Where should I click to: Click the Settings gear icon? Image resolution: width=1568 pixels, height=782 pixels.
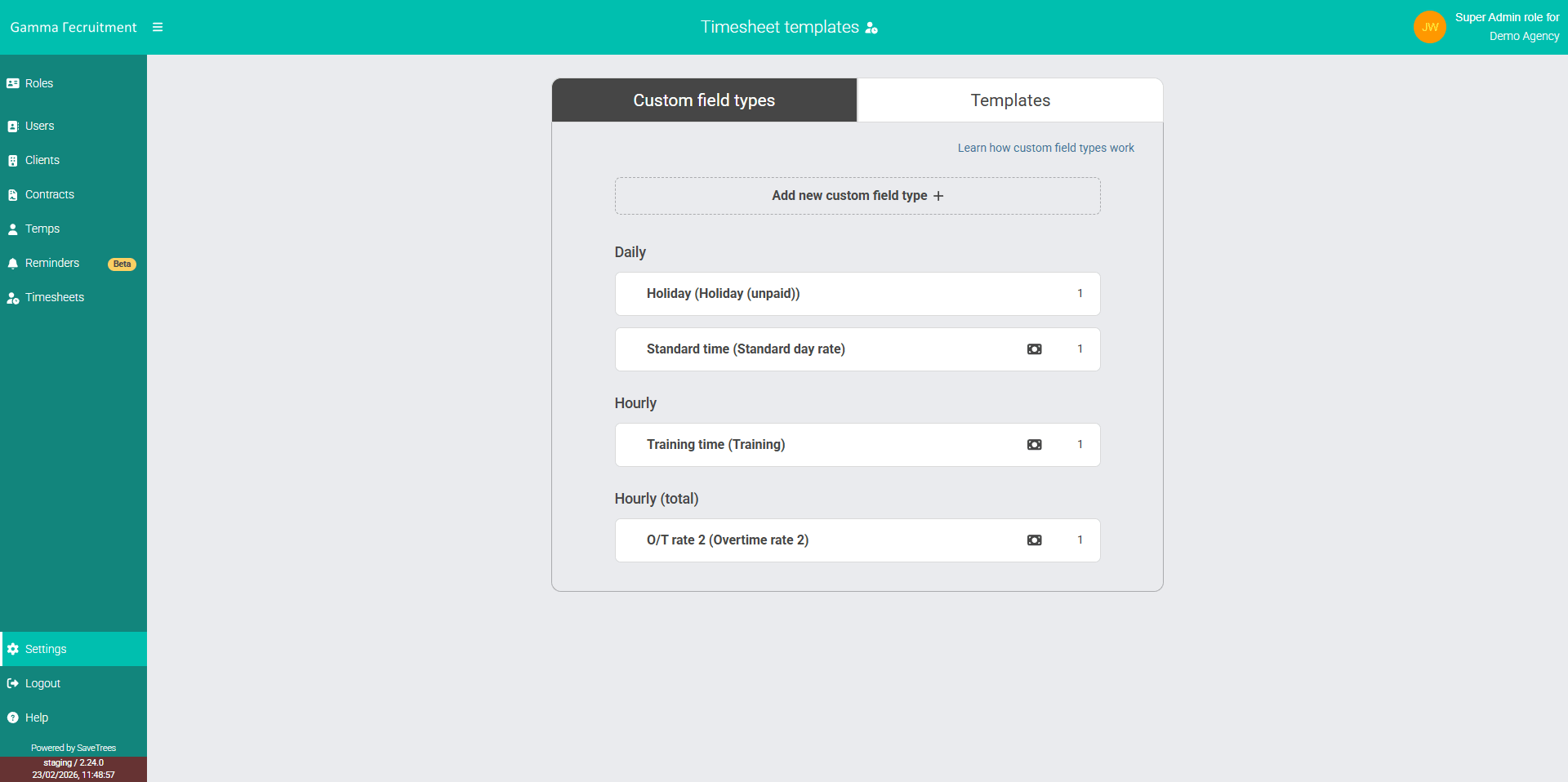coord(12,649)
